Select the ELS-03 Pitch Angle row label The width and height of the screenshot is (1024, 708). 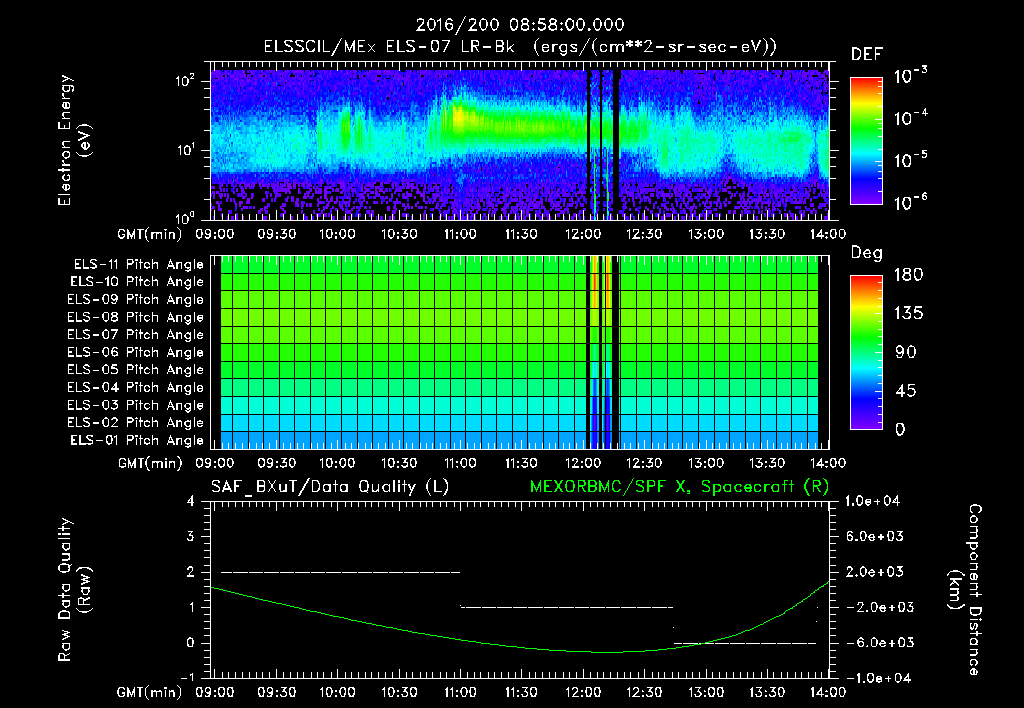click(136, 405)
